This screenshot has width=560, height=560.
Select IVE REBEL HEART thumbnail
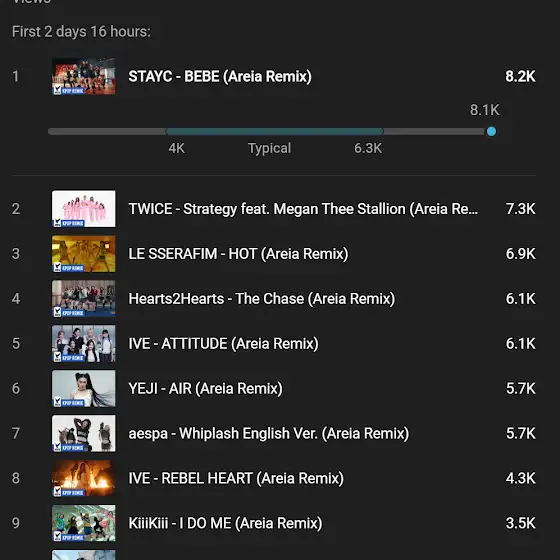point(84,478)
